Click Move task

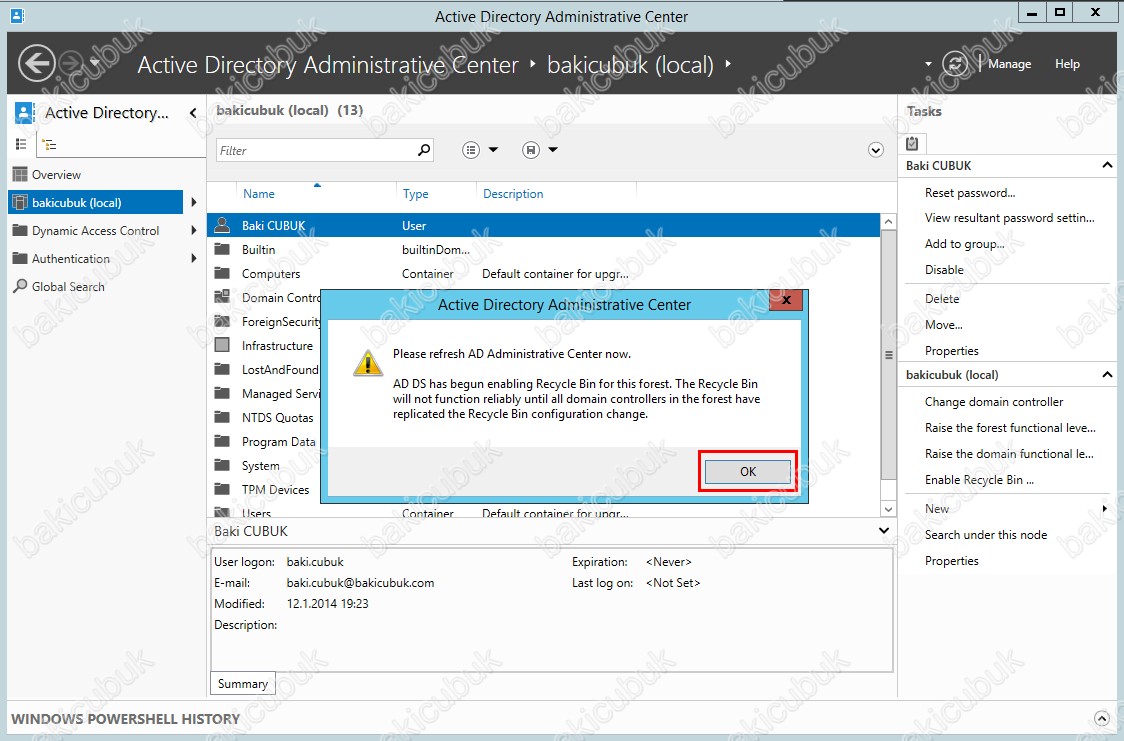(x=943, y=325)
